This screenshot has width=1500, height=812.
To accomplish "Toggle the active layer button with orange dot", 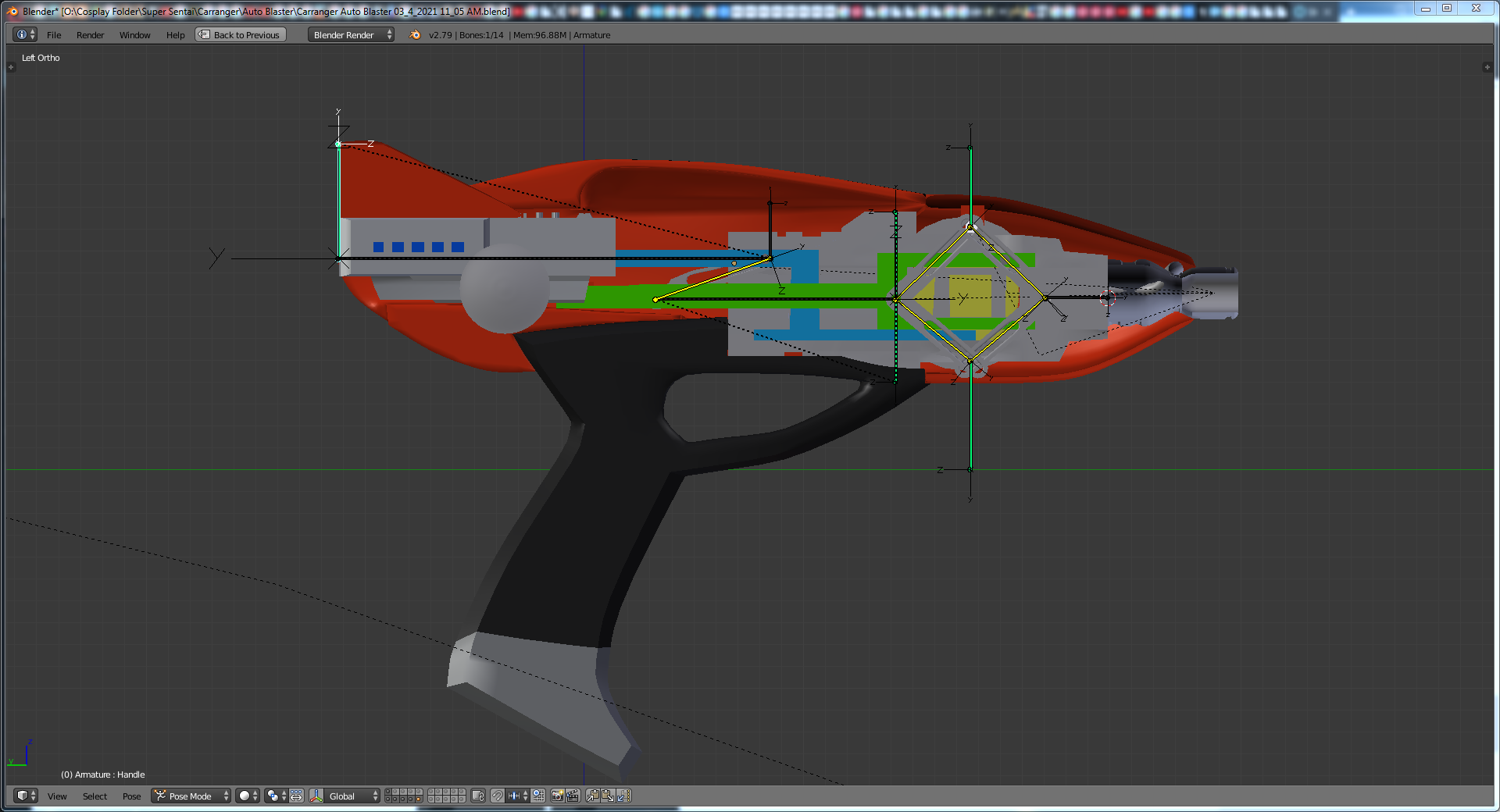I will click(419, 800).
